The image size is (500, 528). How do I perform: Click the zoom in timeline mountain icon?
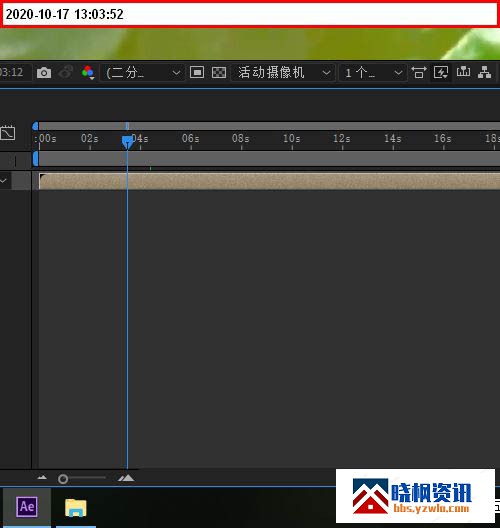126,478
